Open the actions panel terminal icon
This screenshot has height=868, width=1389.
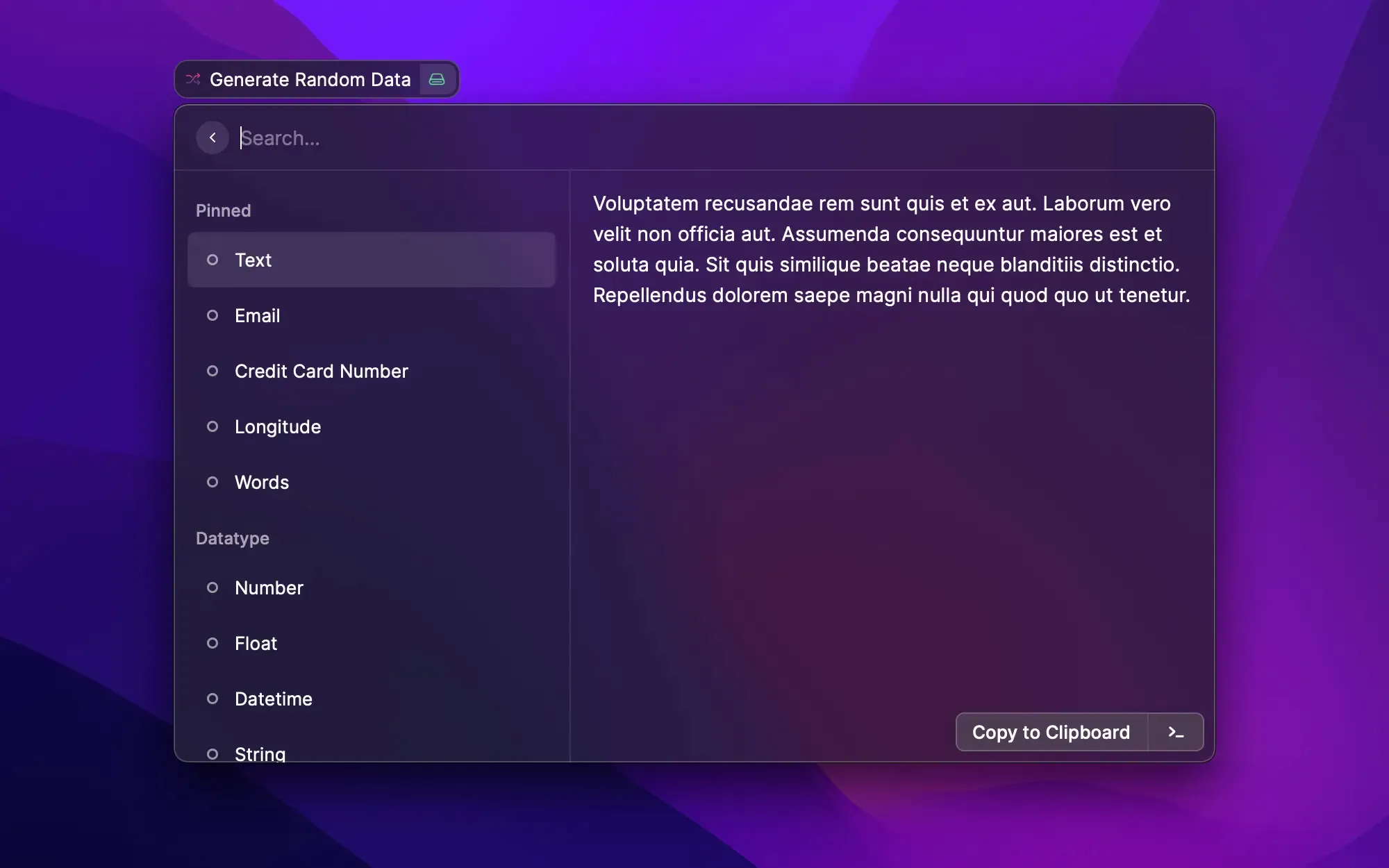coord(1175,732)
